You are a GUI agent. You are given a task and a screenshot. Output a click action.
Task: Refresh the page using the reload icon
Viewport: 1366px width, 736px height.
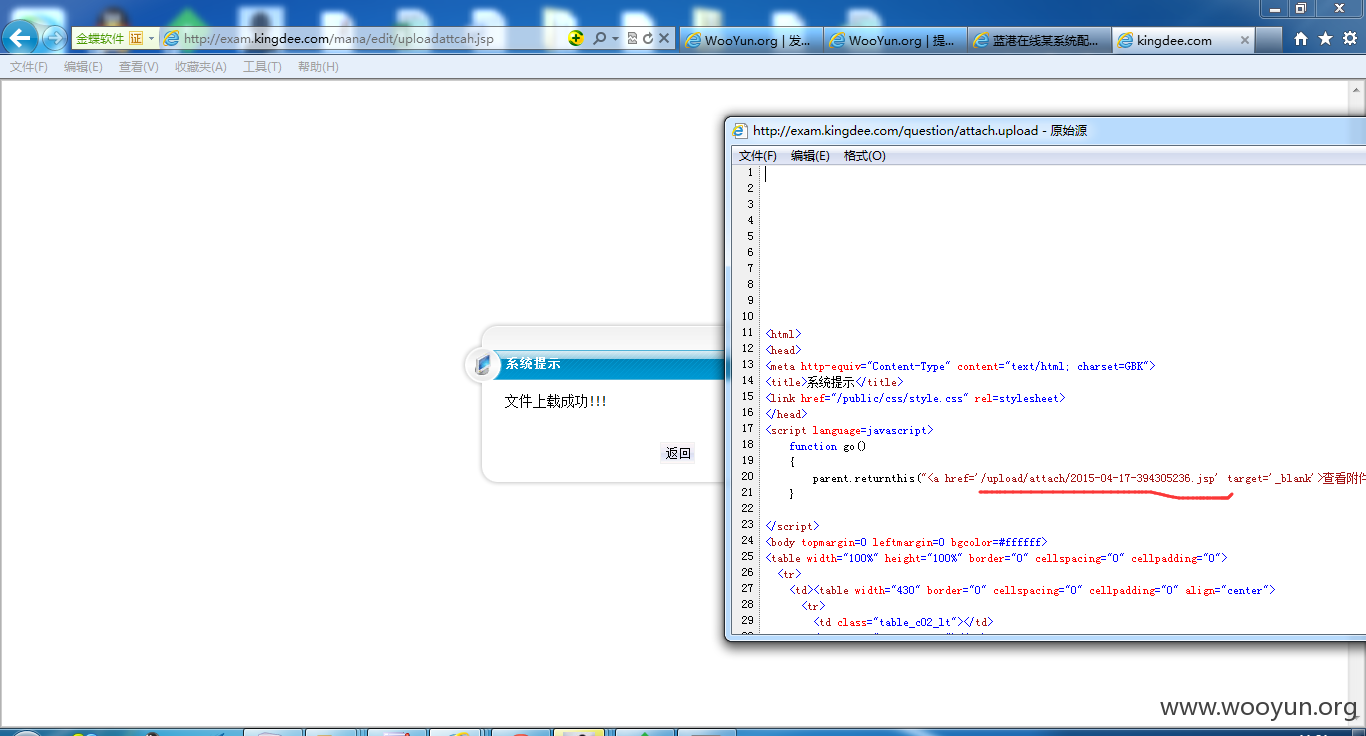click(648, 38)
